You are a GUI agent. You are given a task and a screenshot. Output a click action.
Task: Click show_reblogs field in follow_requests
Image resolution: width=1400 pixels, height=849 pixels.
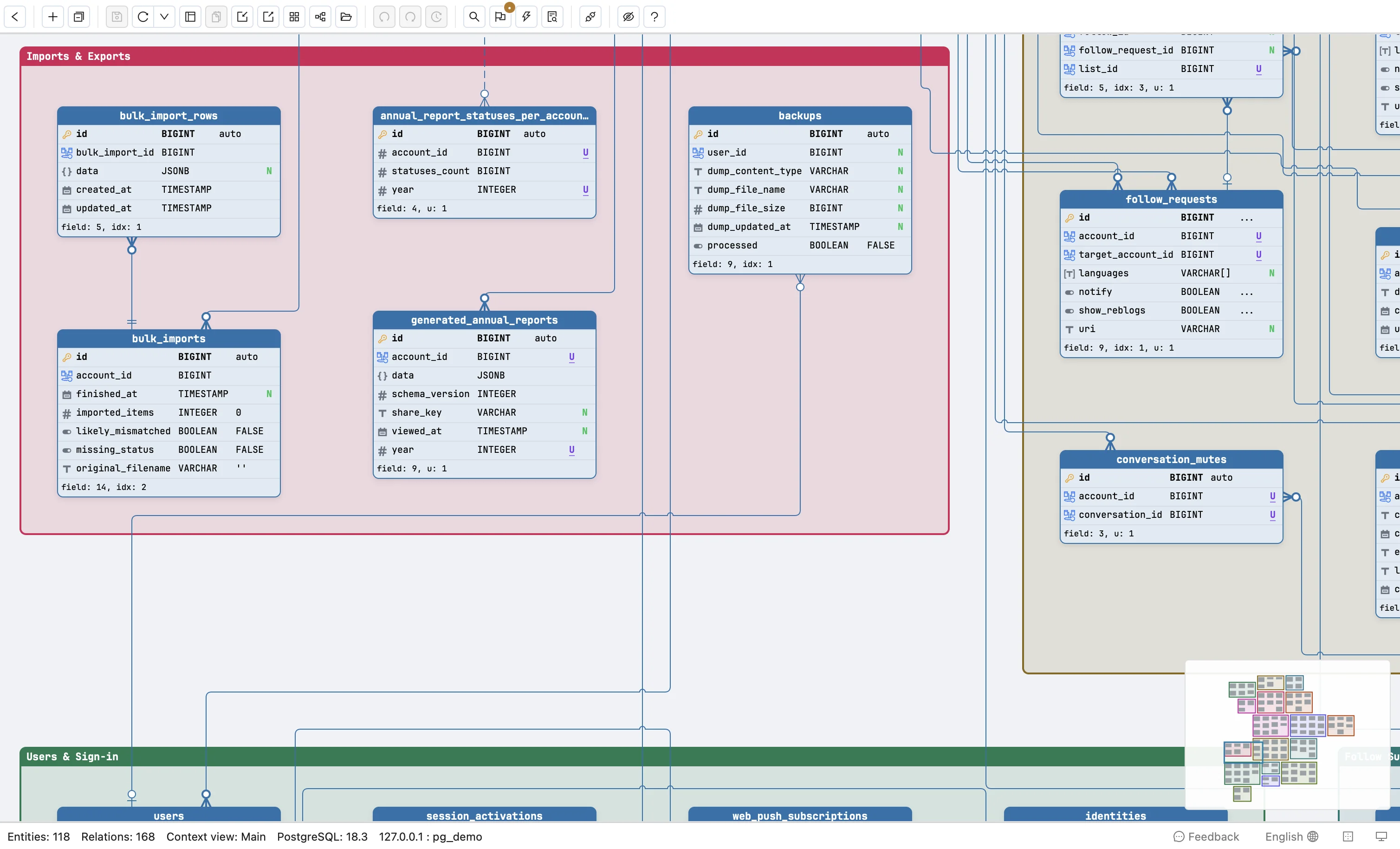pos(1171,311)
